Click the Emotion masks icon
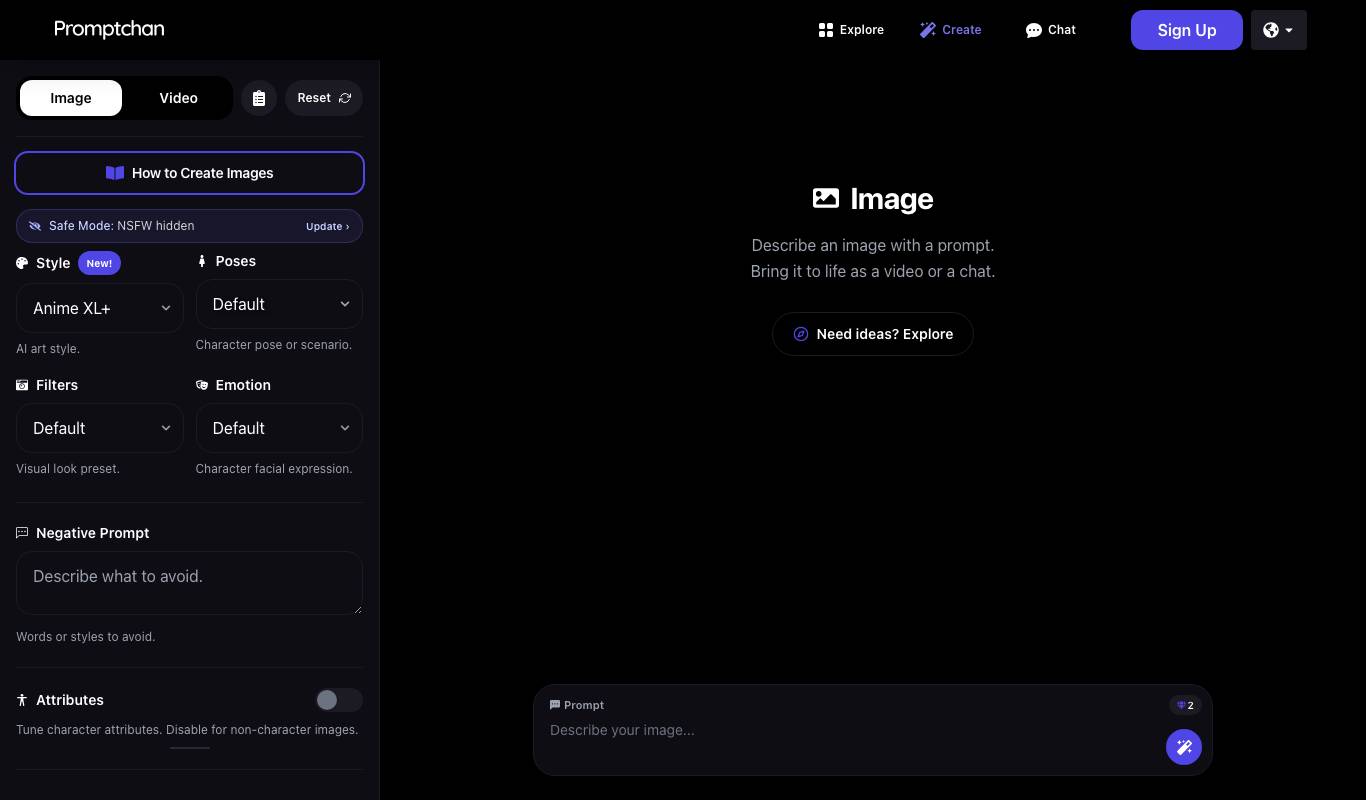 coord(202,385)
